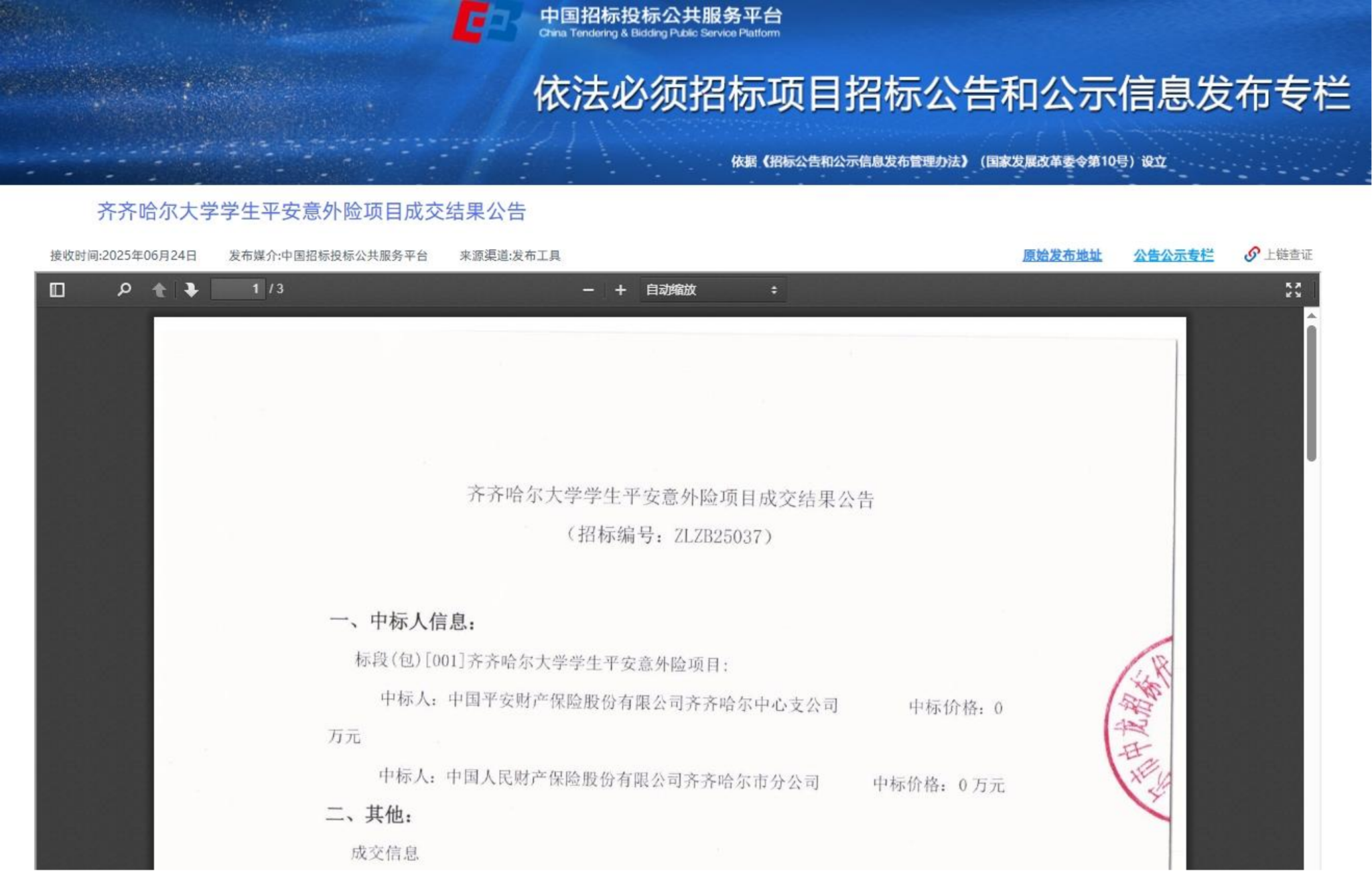Toggle the PDF sidebar panel
The width and height of the screenshot is (1372, 871).
tap(57, 289)
